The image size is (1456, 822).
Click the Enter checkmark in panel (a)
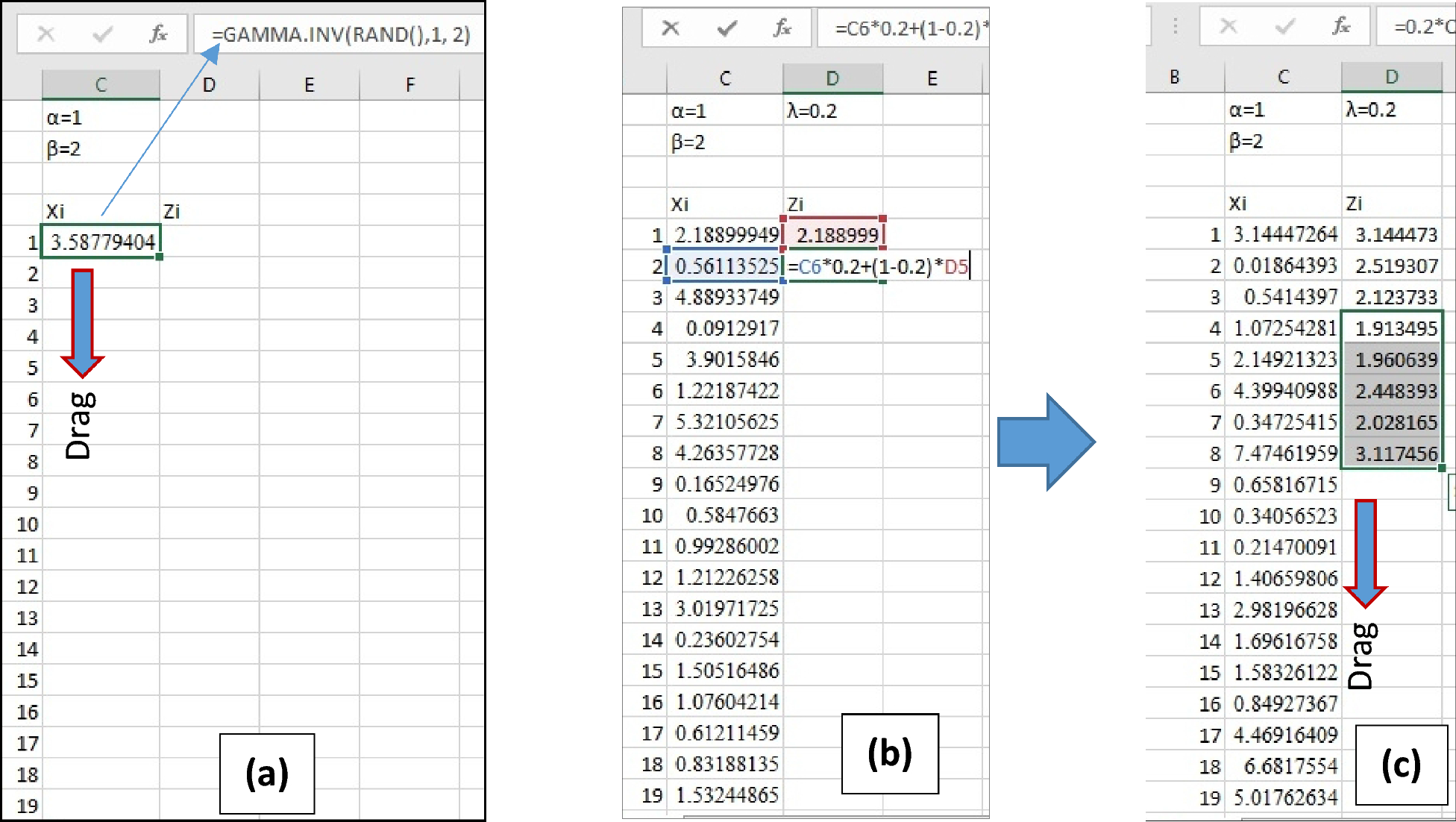(x=101, y=33)
